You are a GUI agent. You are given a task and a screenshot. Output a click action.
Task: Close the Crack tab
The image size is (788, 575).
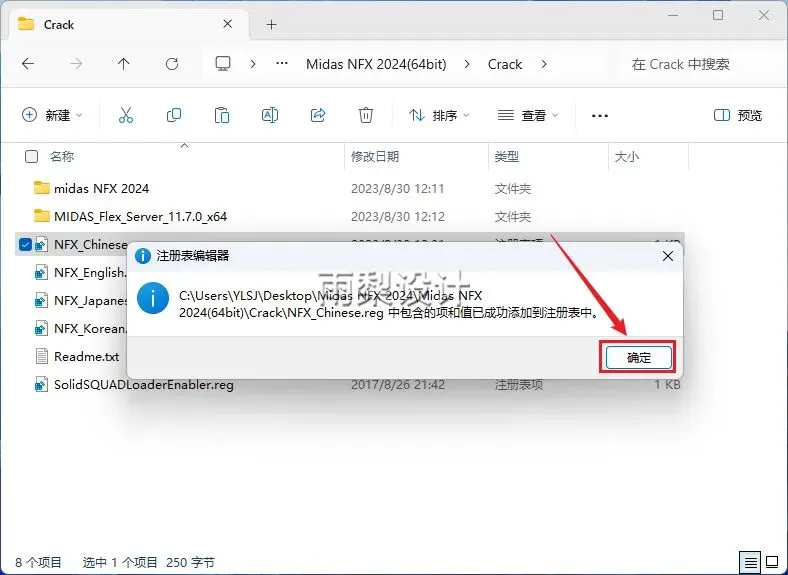coord(228,24)
